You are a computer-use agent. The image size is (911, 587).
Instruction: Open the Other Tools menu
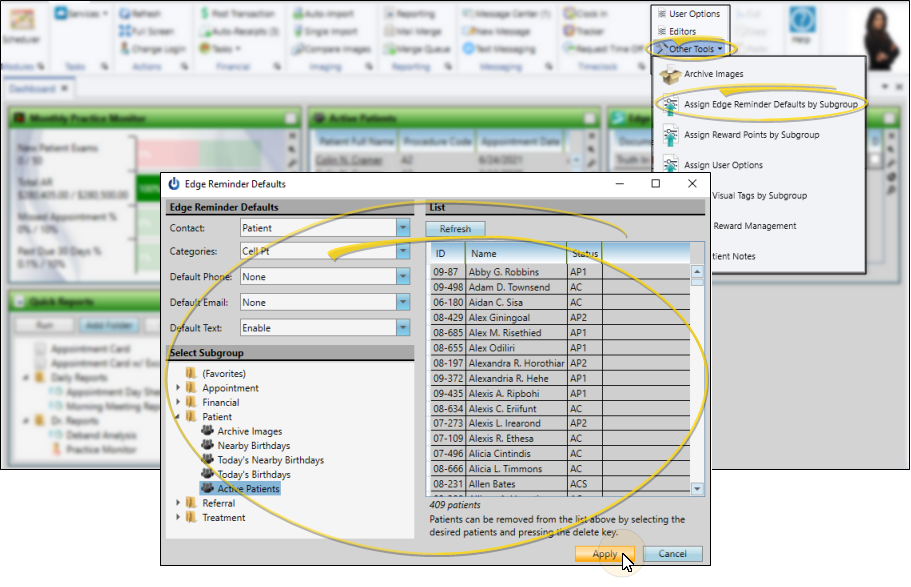[x=690, y=48]
